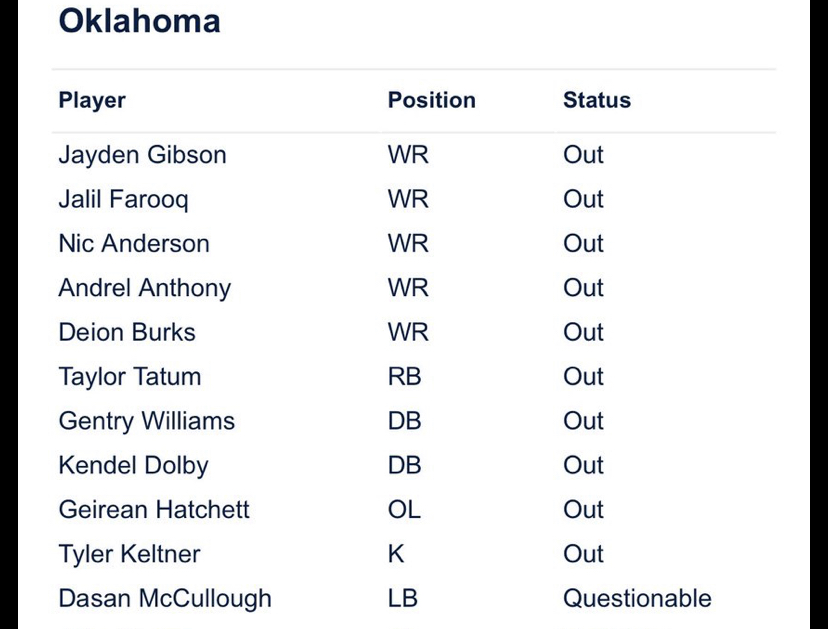Select the Status column header
Screen dimensions: 828x629
[597, 100]
